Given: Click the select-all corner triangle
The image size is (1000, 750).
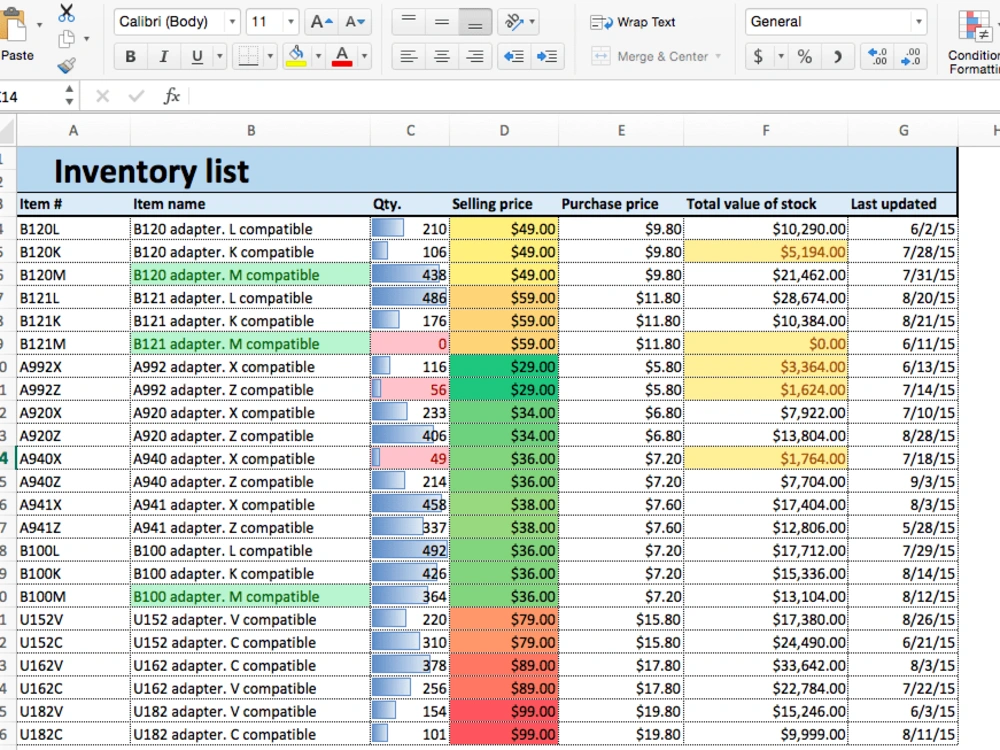Looking at the screenshot, I should coord(8,131).
